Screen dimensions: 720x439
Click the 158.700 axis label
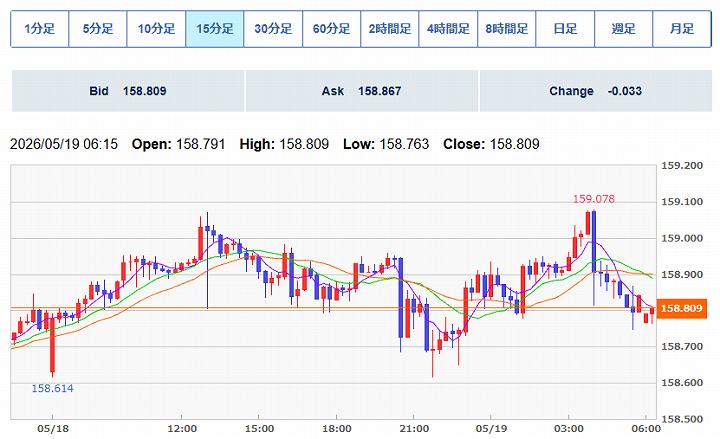click(682, 347)
